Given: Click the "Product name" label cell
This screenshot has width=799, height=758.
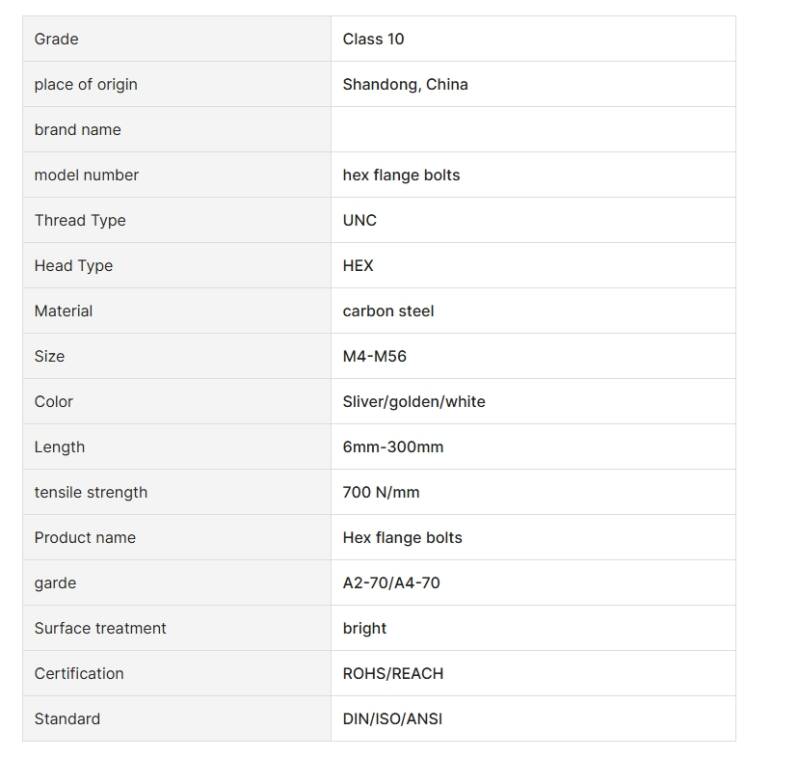Looking at the screenshot, I should tap(85, 538).
